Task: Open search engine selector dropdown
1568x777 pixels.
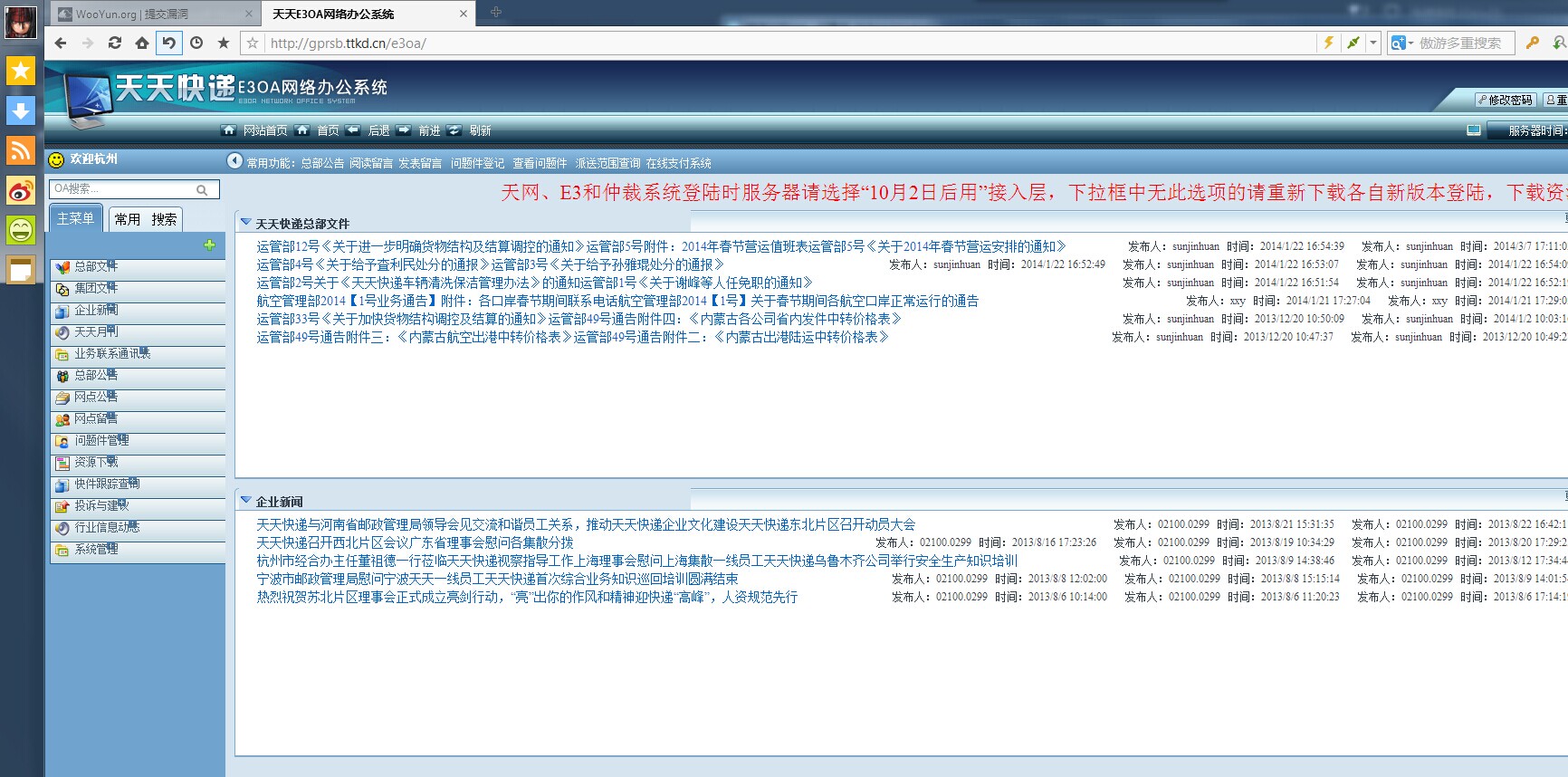Action: [1402, 43]
